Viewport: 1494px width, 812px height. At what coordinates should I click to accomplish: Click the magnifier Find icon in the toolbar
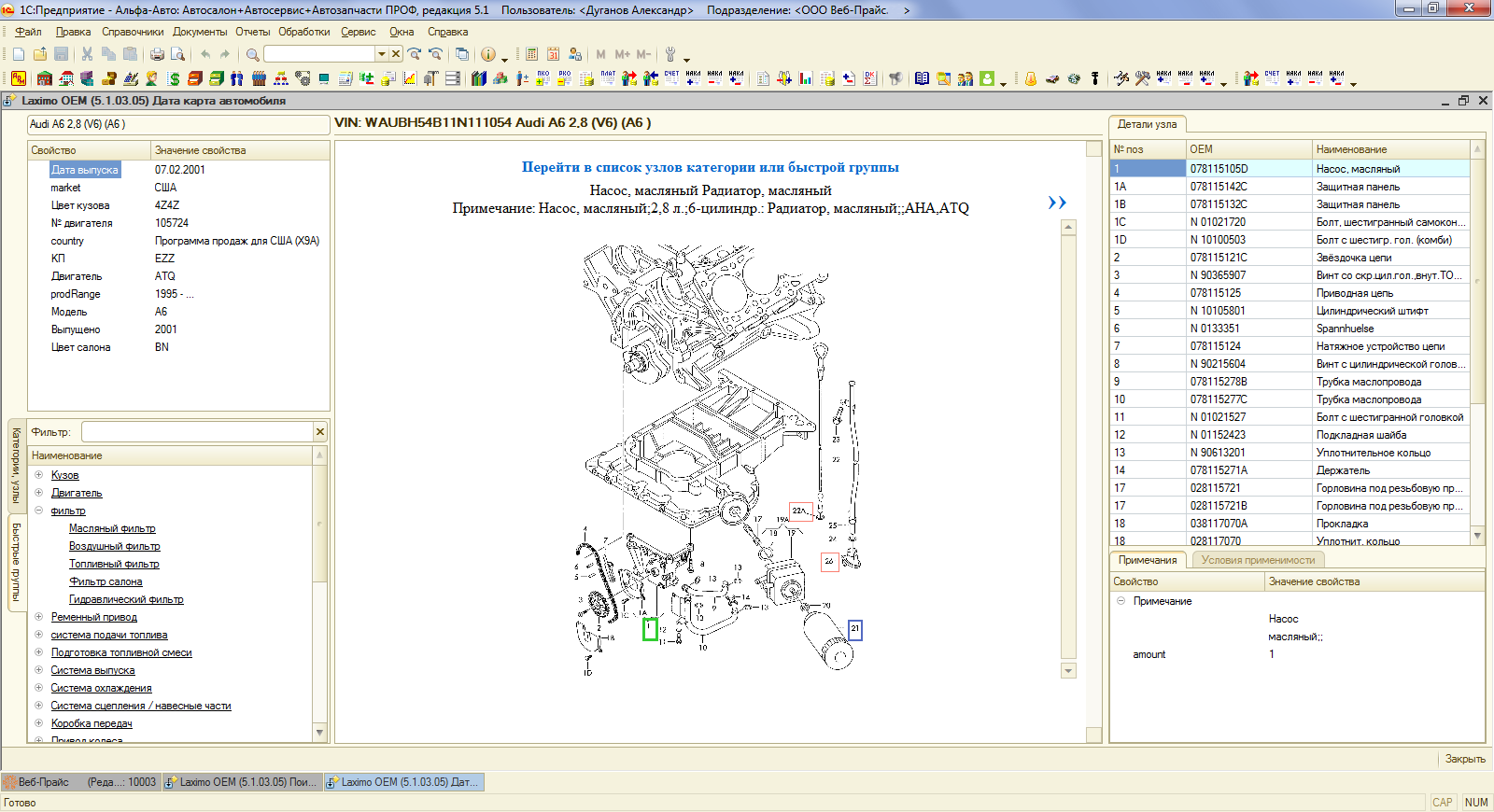[252, 54]
